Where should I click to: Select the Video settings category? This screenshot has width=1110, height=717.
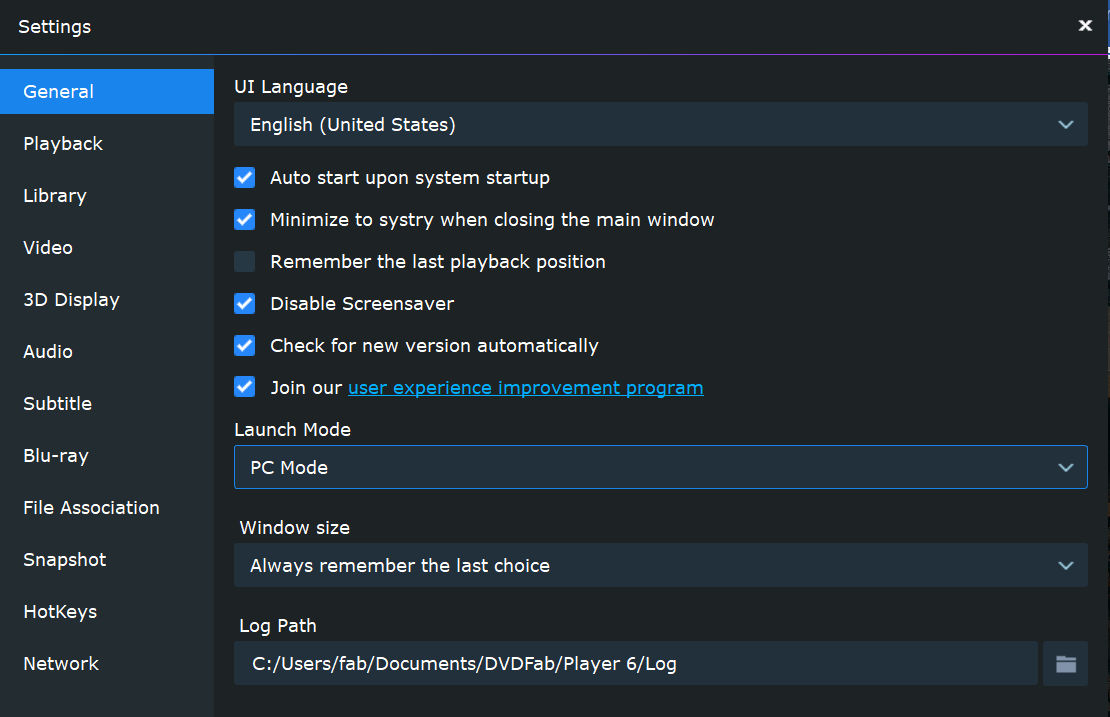(x=48, y=248)
